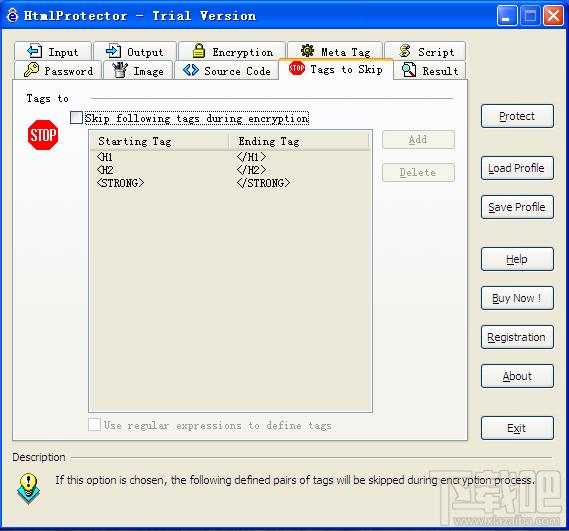Screen dimensions: 569x531
Task: Click the Result magnifier icon
Action: pyautogui.click(x=409, y=70)
